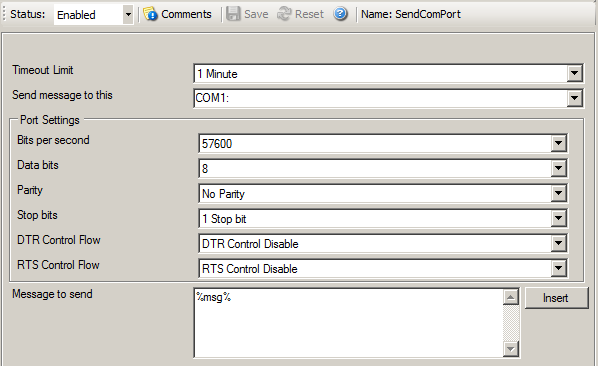The height and width of the screenshot is (366, 598).
Task: Click the Save floppy disk icon
Action: point(233,14)
